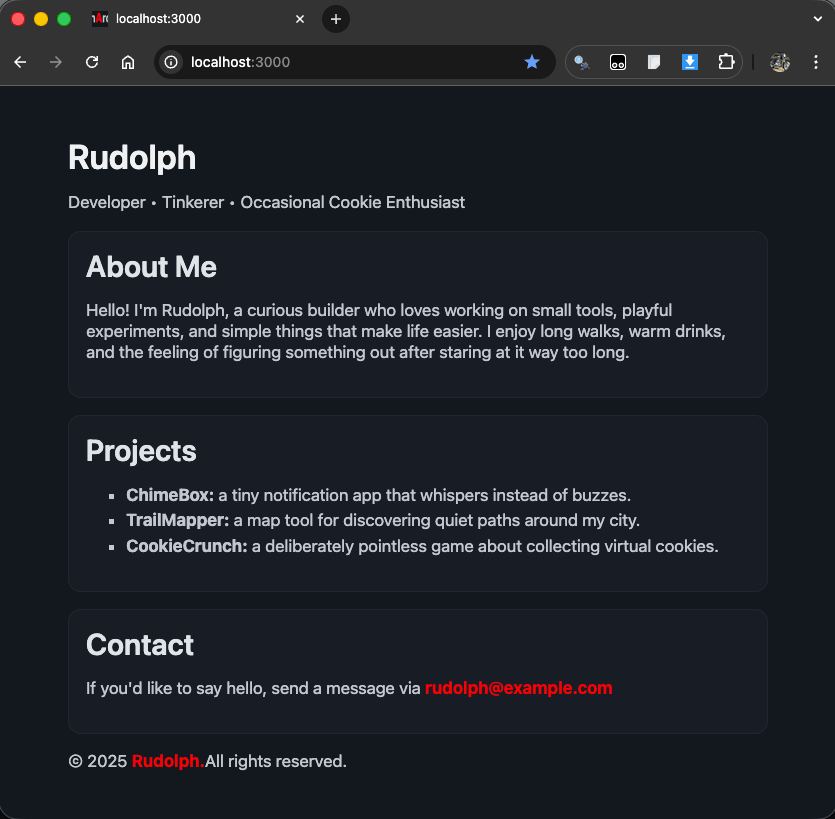Screen dimensions: 835x819
Task: Open the user profile avatar
Action: point(780,62)
